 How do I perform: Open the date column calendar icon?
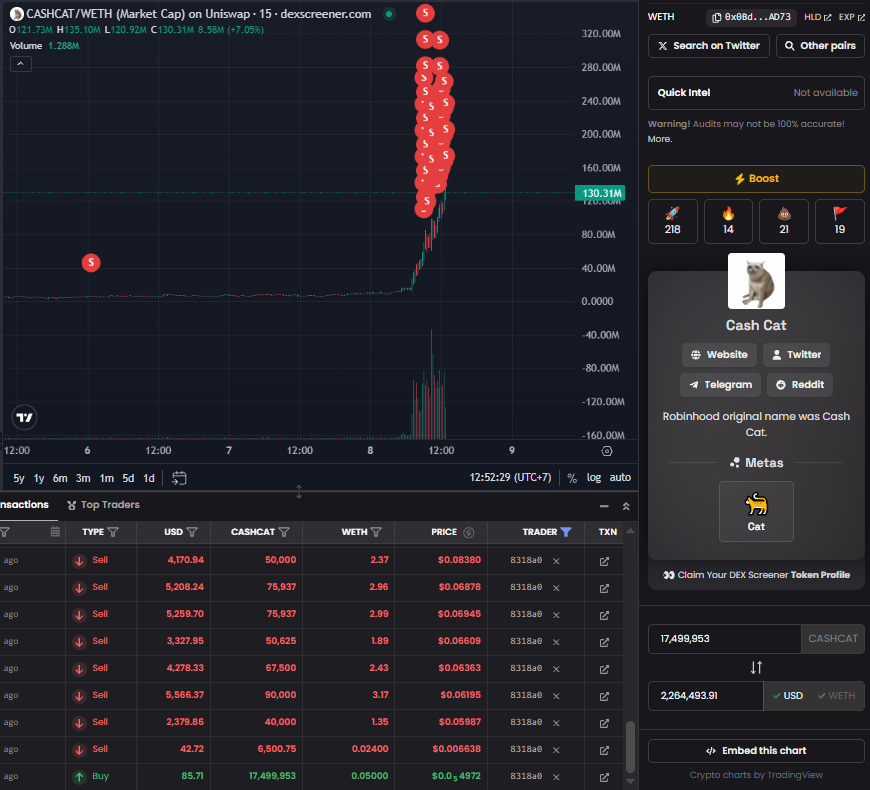tap(55, 532)
